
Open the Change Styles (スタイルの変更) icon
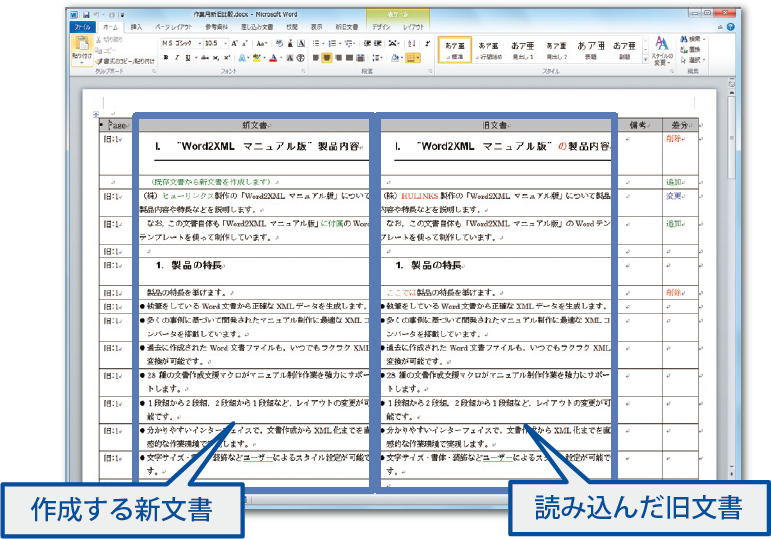tap(661, 50)
